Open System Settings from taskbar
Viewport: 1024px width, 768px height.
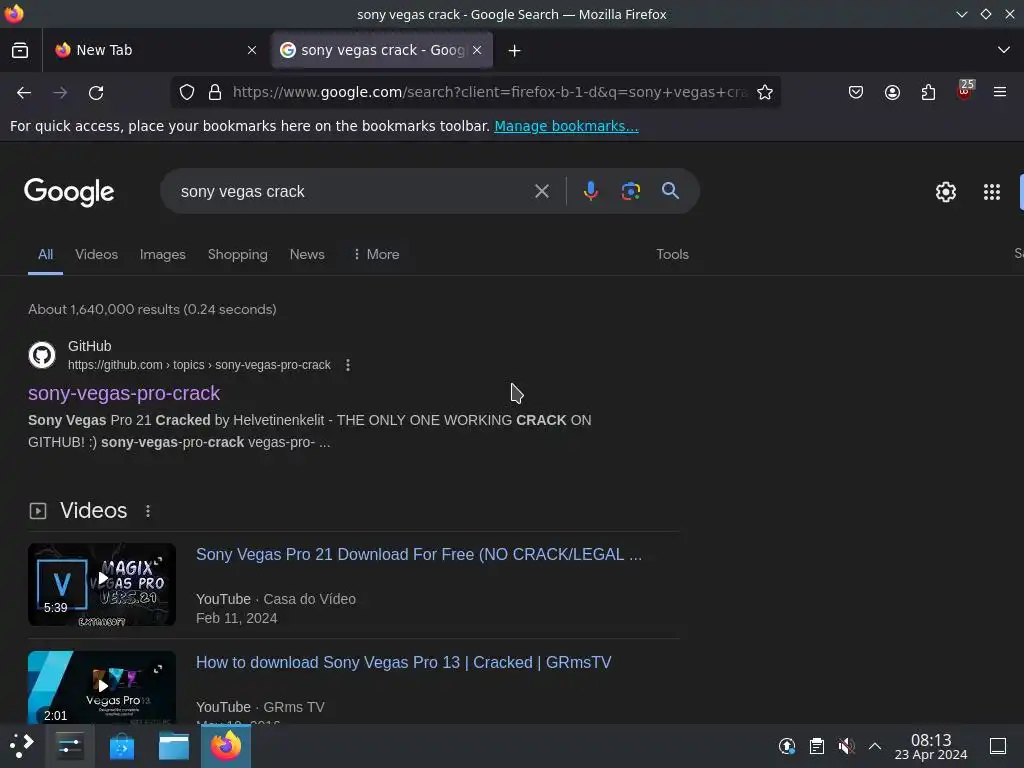(x=70, y=746)
